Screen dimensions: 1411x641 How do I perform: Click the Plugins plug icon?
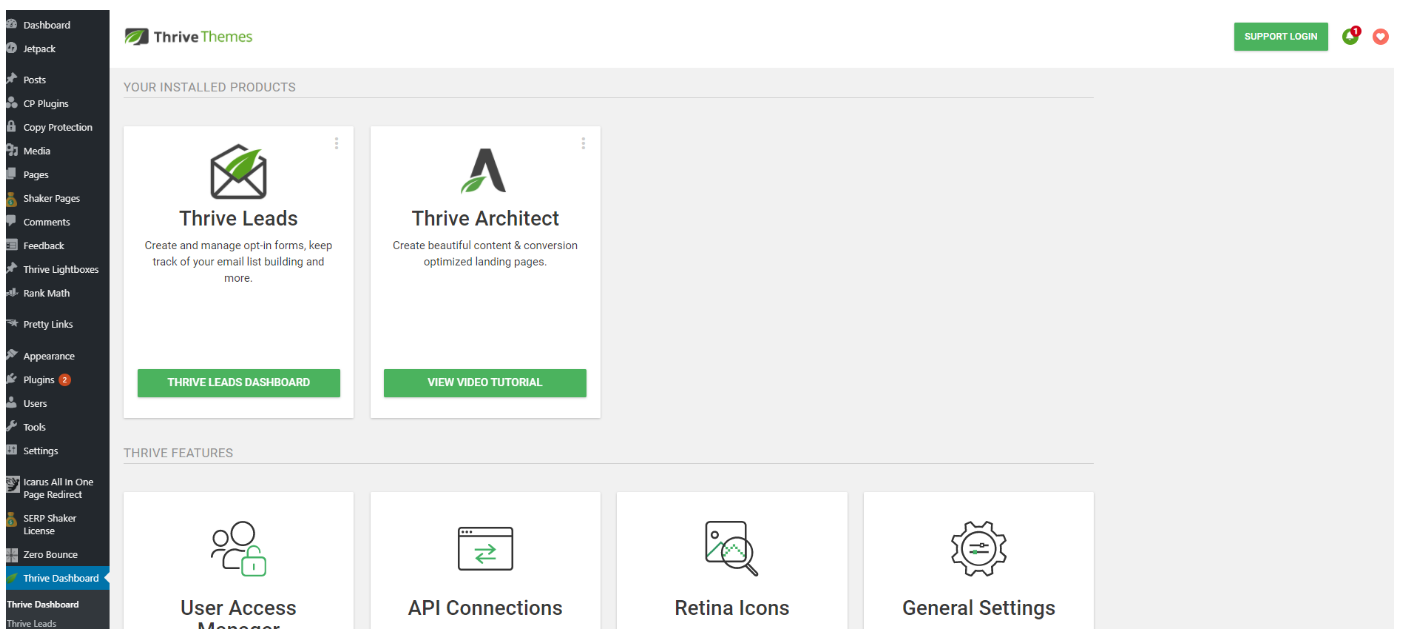(12, 380)
